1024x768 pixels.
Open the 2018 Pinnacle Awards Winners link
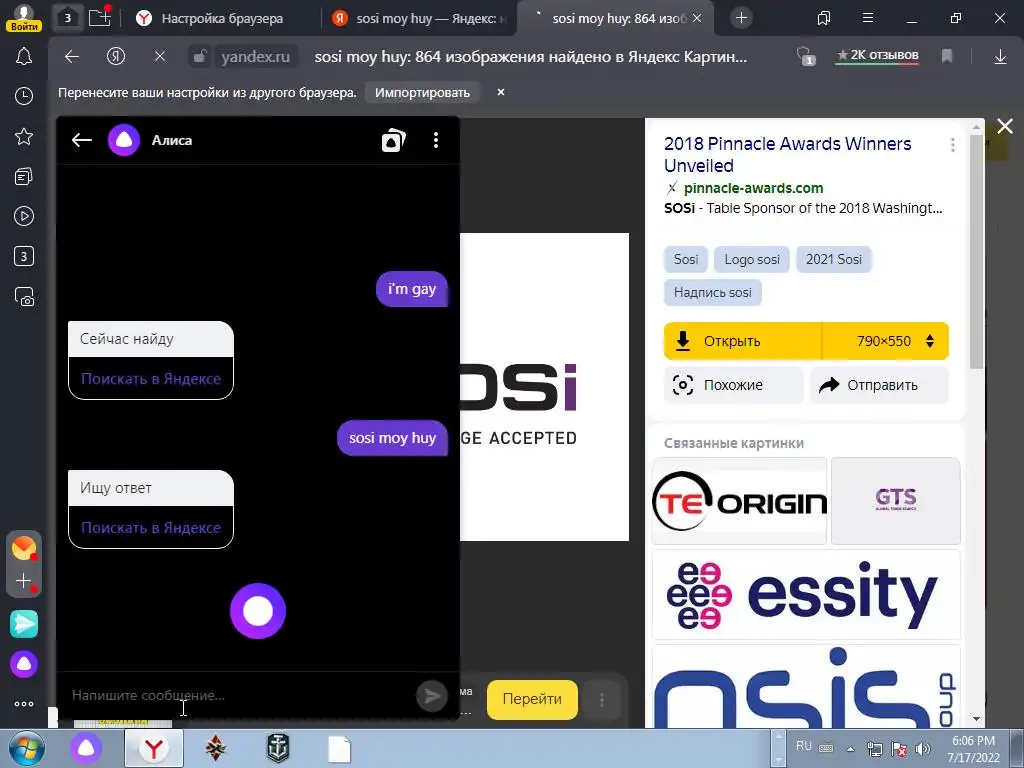[788, 154]
